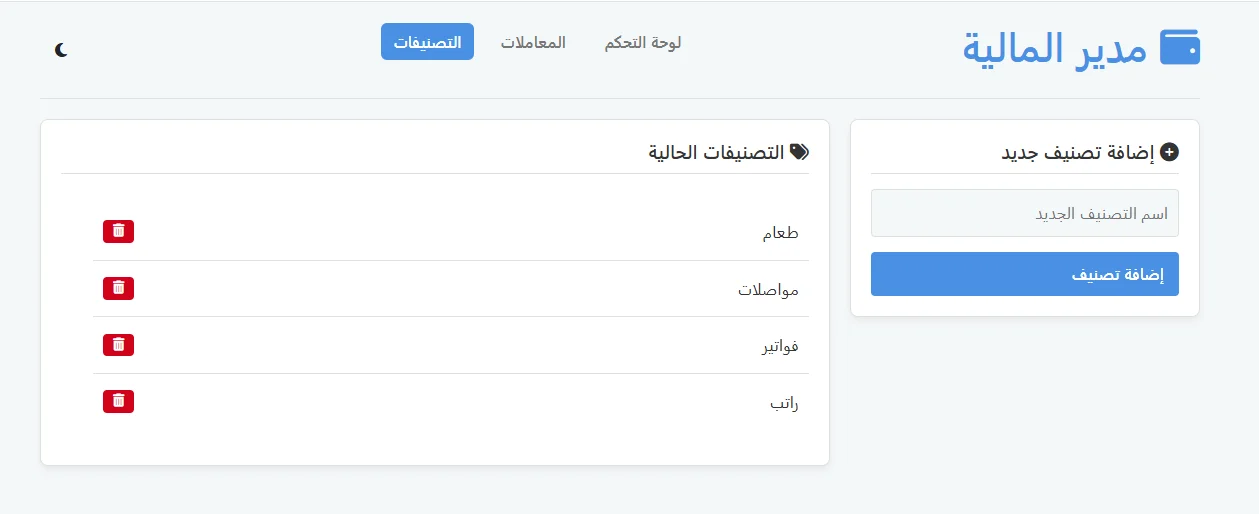This screenshot has height=514, width=1259.
Task: Click the wallet logo icon
Action: coord(1179,47)
